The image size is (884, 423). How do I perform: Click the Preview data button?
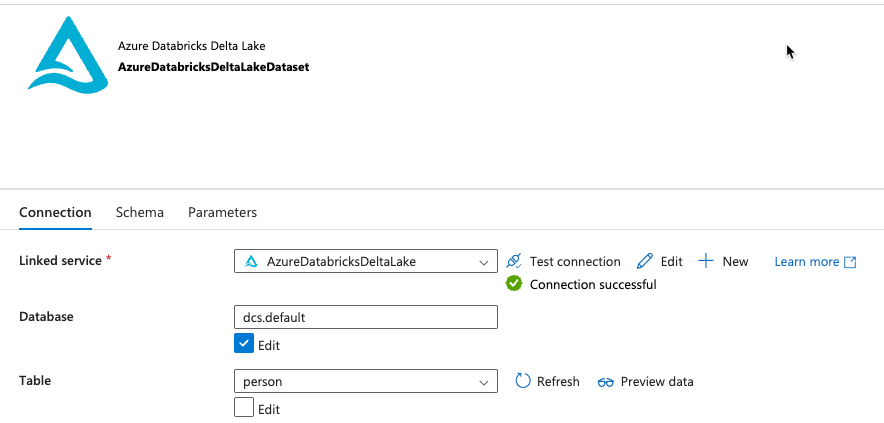pyautogui.click(x=656, y=381)
